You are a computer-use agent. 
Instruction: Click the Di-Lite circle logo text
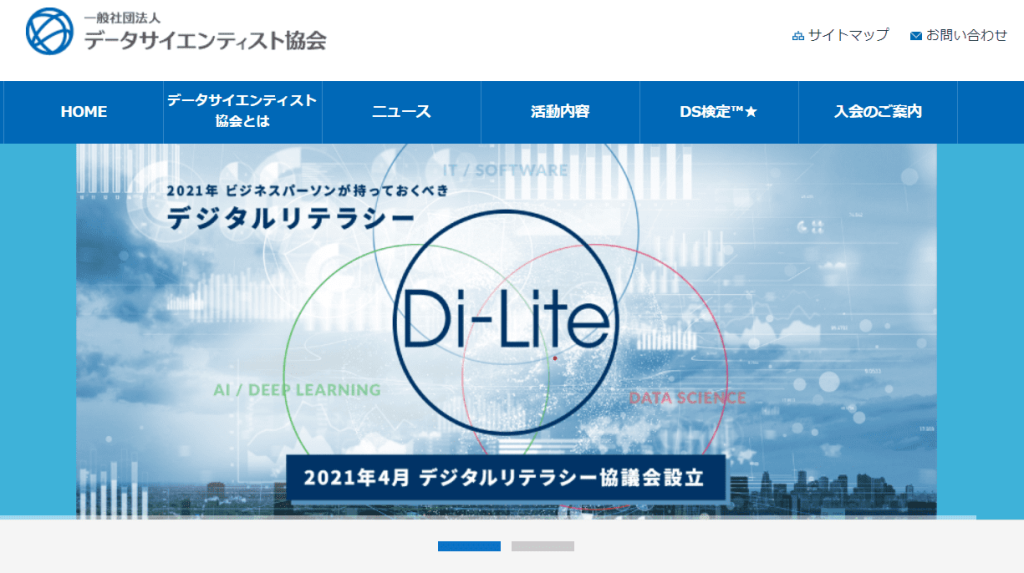point(506,319)
